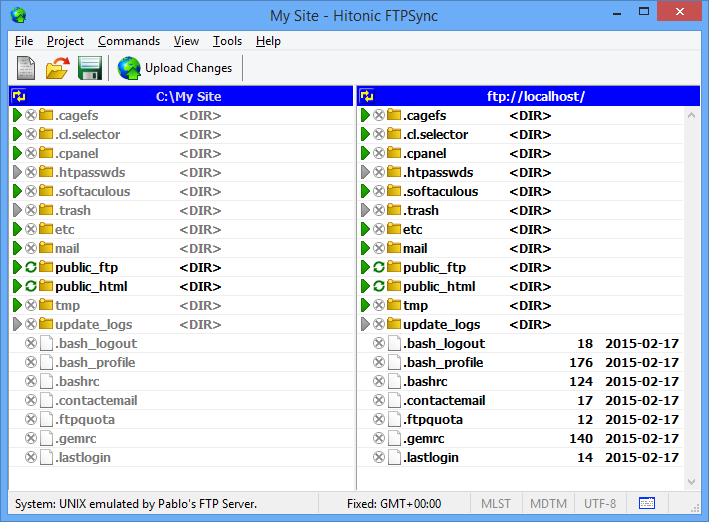Click the MLST status bar indicator
This screenshot has height=522, width=709.
[x=496, y=503]
